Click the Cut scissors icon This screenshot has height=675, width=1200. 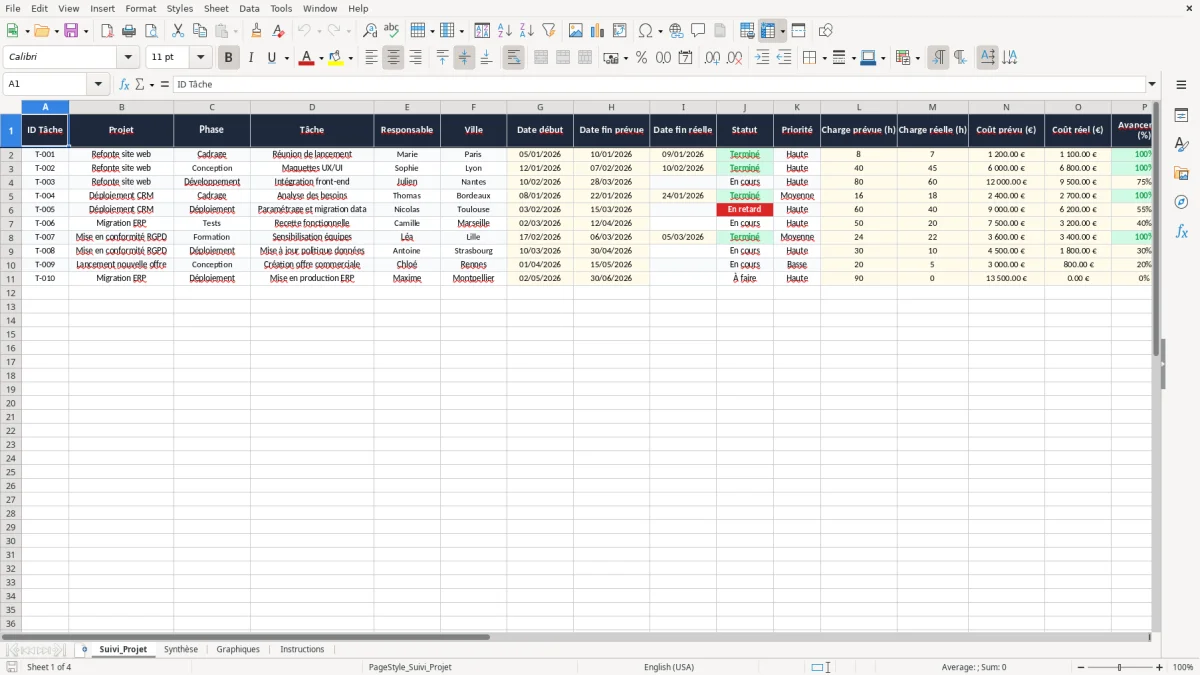(178, 31)
